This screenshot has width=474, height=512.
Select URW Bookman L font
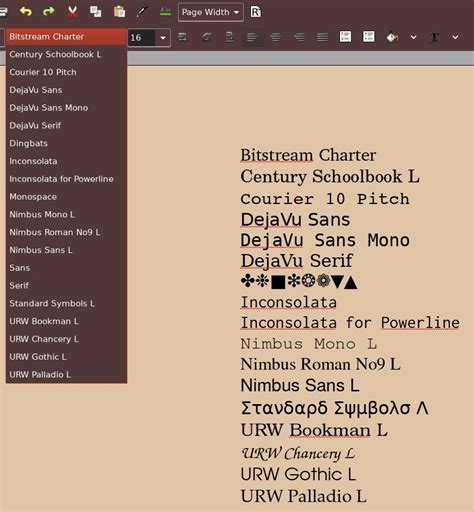click(66, 321)
